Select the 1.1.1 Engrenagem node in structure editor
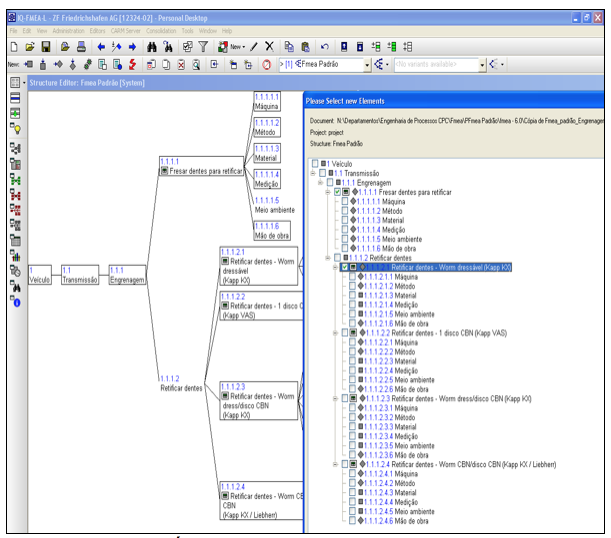The width and height of the screenshot is (611, 538). click(127, 275)
